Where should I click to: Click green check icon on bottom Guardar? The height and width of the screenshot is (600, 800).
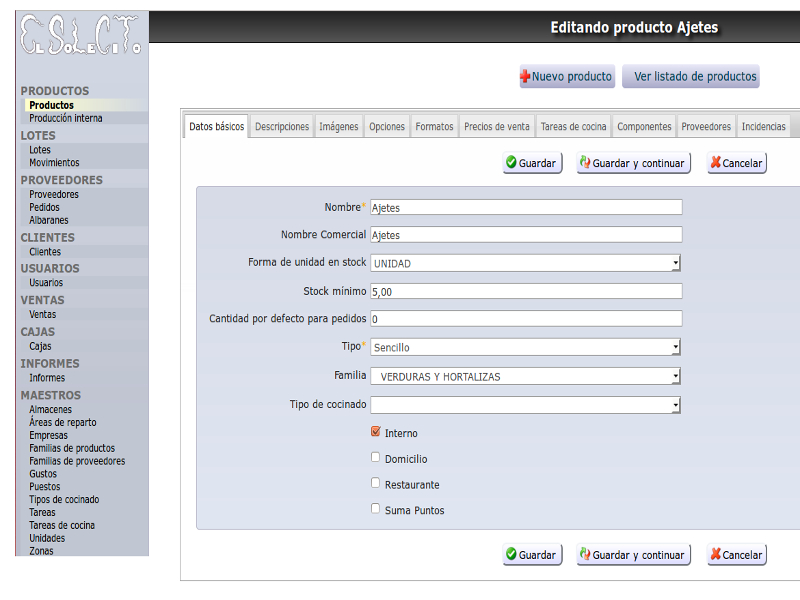coord(511,555)
